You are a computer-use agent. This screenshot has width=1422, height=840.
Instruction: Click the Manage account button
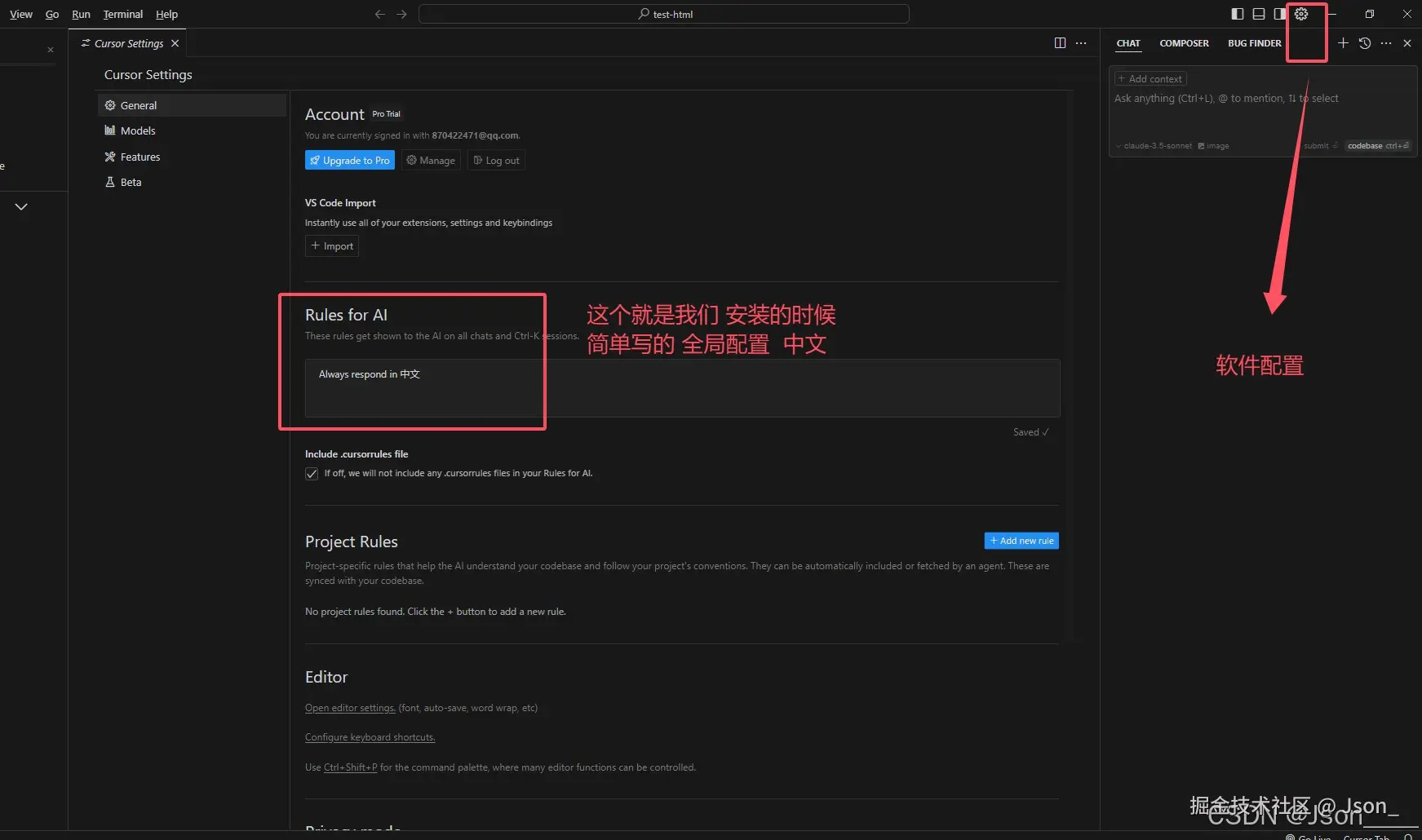point(431,160)
